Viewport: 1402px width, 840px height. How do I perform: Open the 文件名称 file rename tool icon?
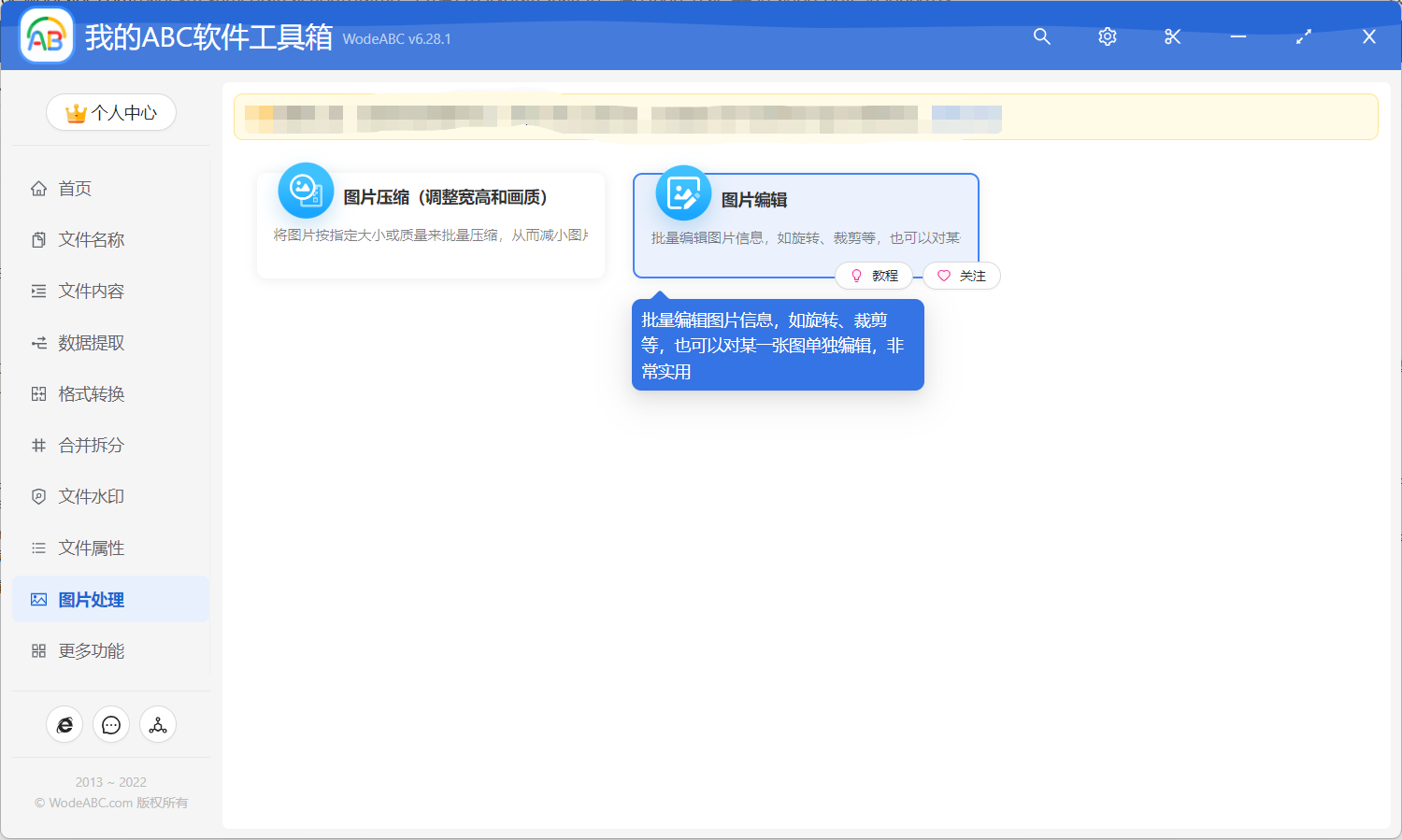tap(37, 239)
